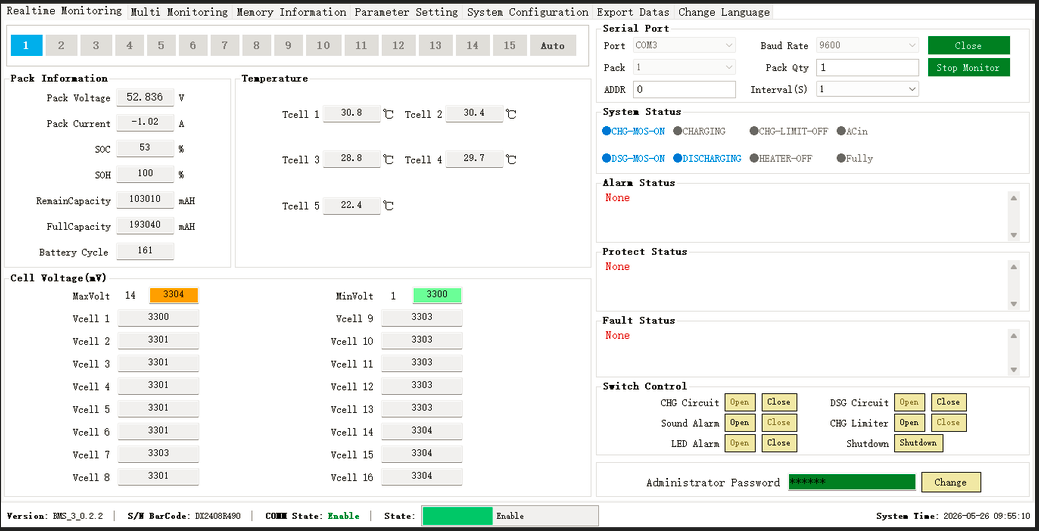Select pack number 9 button
The image size is (1039, 531).
tap(288, 45)
